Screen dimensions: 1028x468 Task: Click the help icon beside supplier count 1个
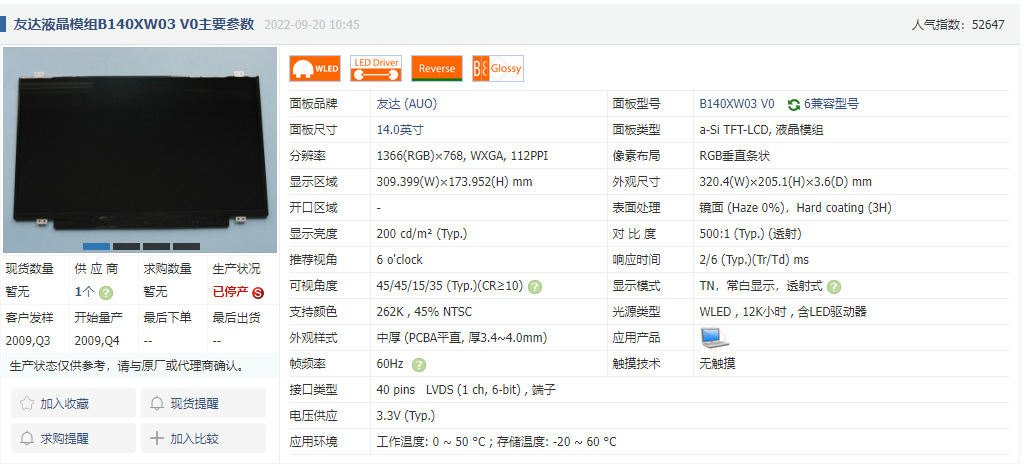[106, 293]
